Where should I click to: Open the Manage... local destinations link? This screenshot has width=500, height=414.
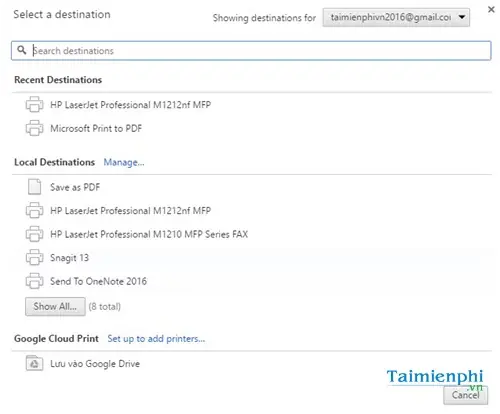coord(124,162)
